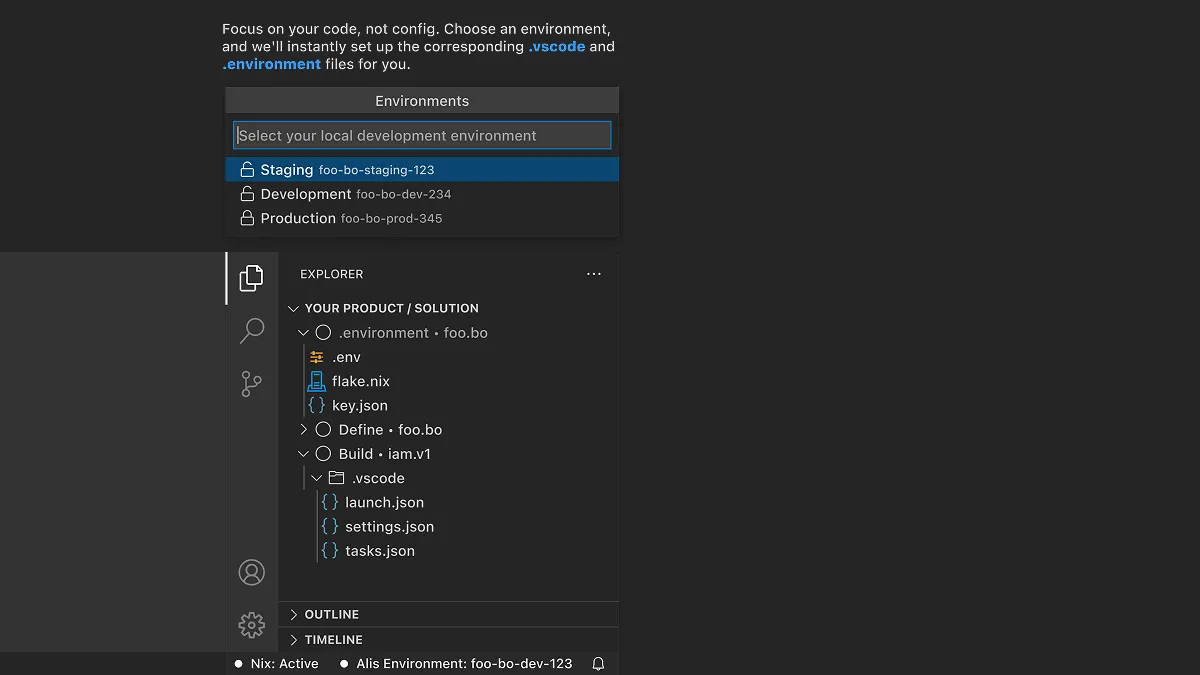
Task: Open the Explorer more actions menu
Action: [x=594, y=273]
